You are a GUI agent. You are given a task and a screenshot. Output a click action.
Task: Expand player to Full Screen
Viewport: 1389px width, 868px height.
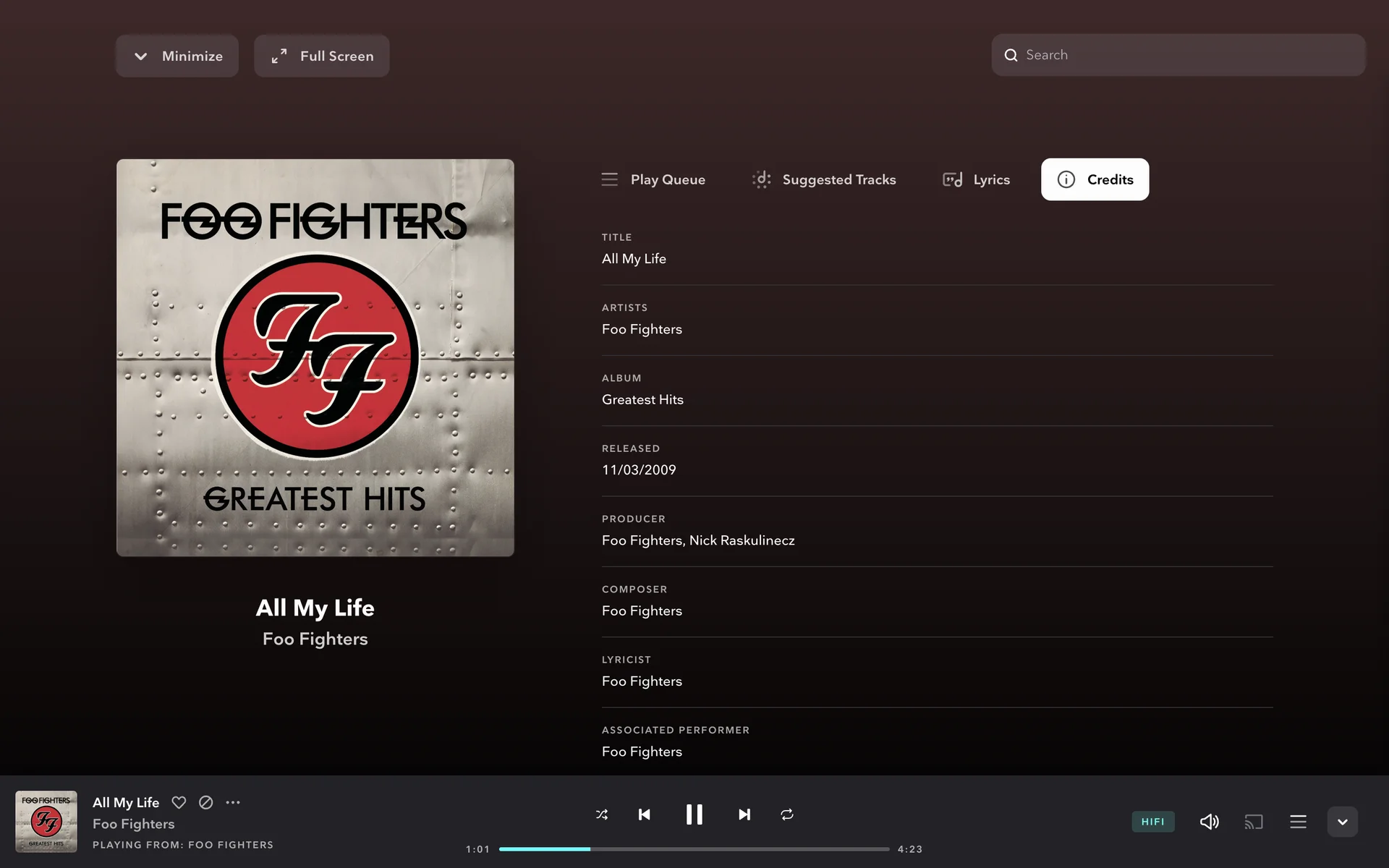[x=322, y=56]
